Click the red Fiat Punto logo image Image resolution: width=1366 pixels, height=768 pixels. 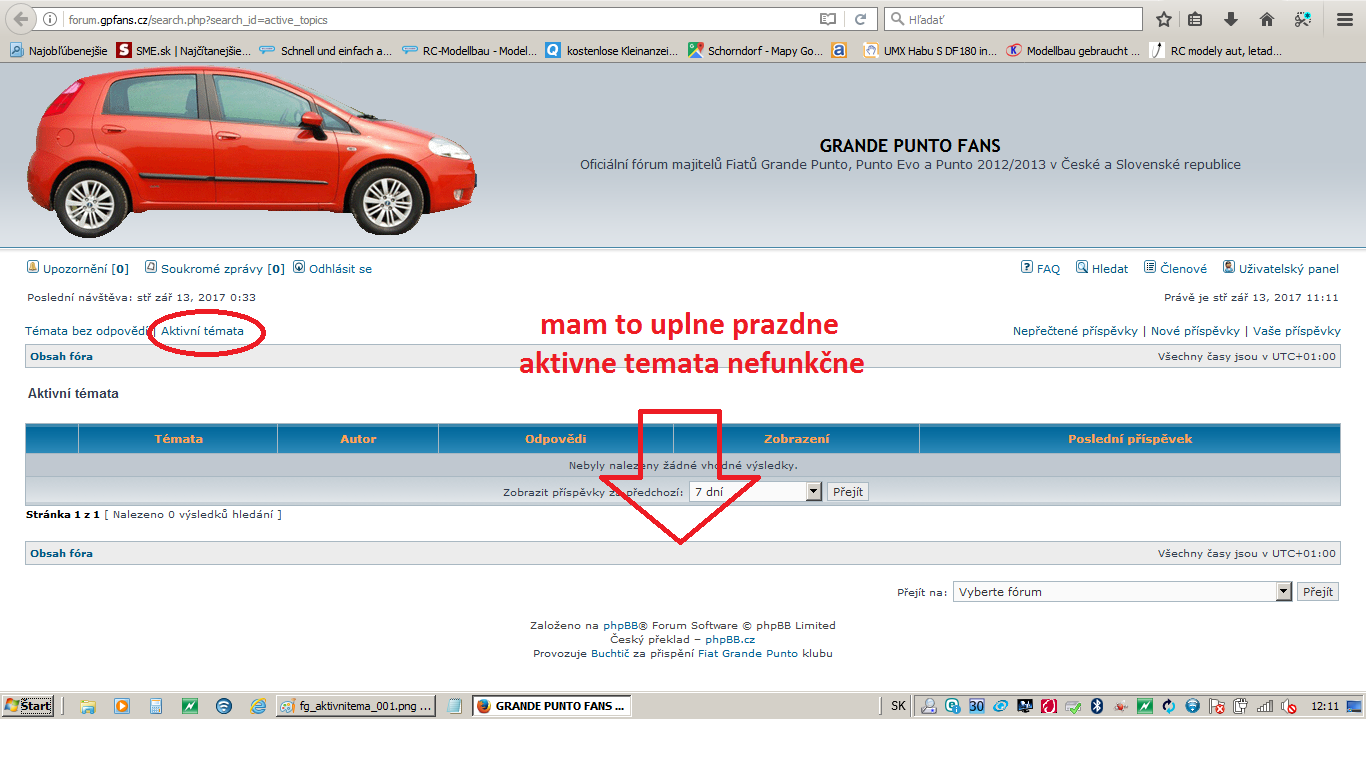point(252,151)
